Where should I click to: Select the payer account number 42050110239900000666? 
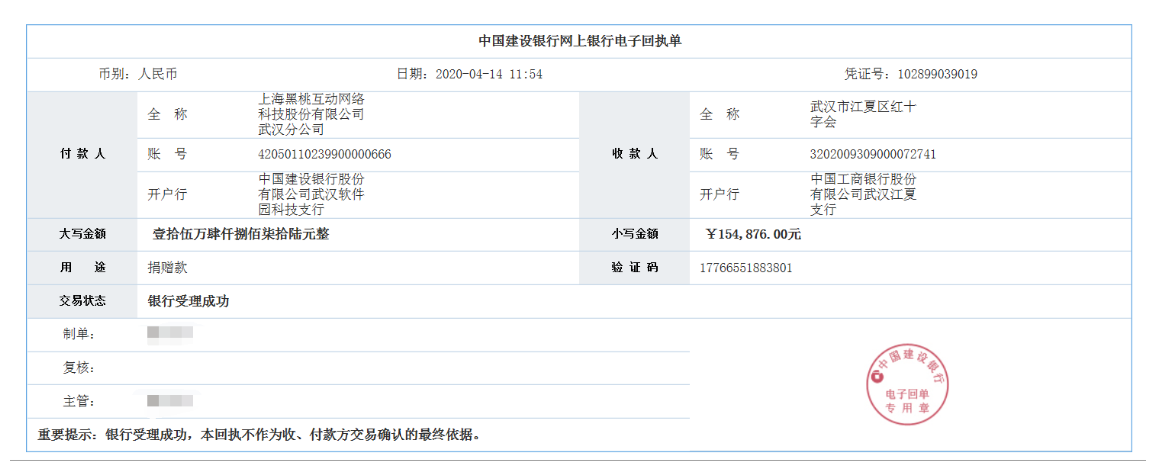click(x=324, y=154)
